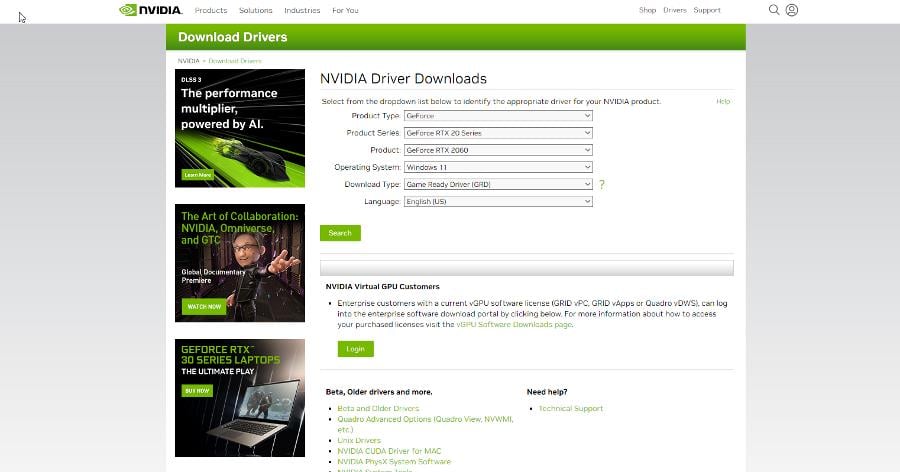The image size is (900, 472).
Task: Expand the Product Series dropdown
Action: tap(498, 133)
